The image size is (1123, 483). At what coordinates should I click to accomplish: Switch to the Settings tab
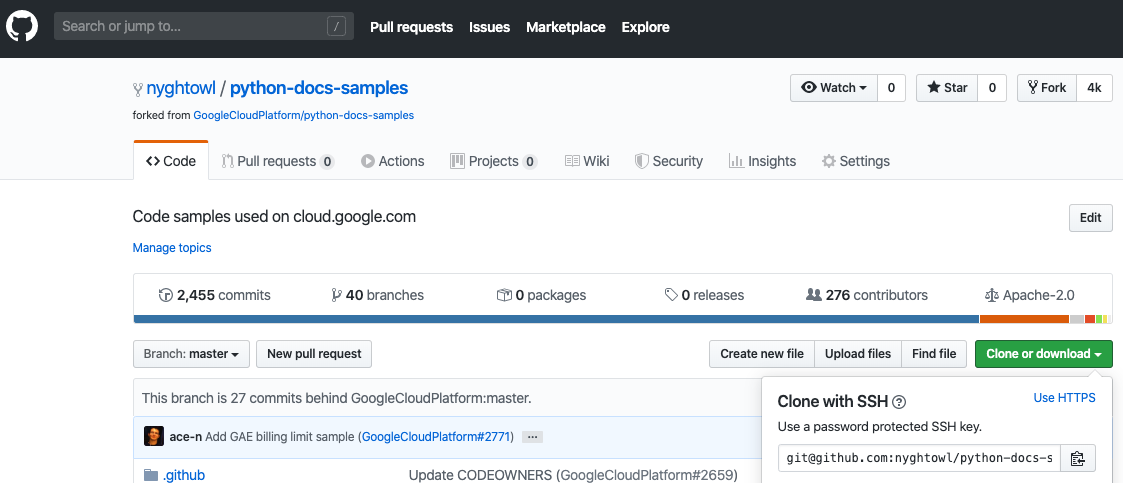click(856, 161)
